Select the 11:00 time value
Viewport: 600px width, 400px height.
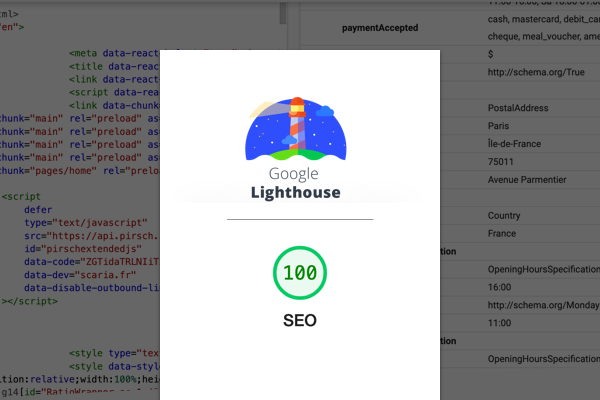pyautogui.click(x=499, y=323)
